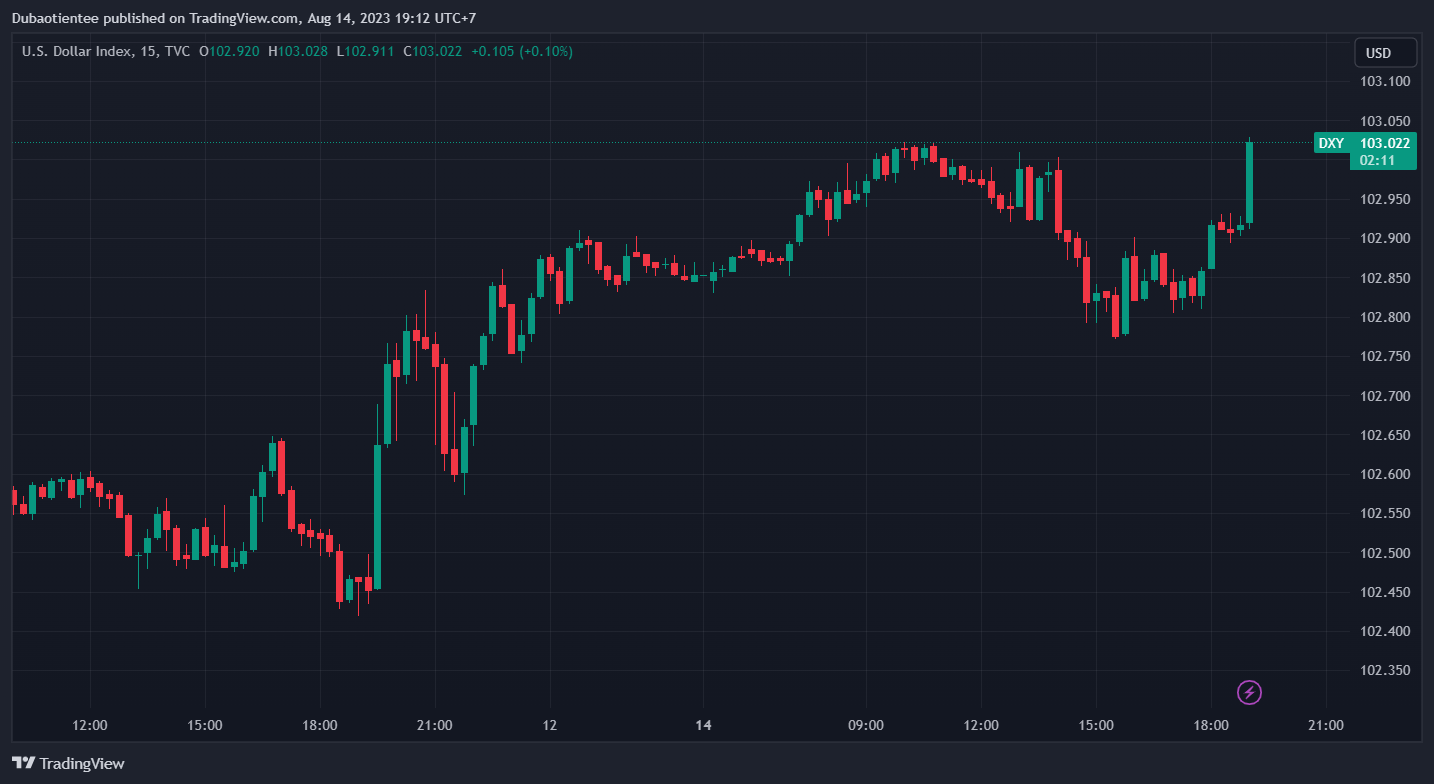Select the latest tall green candle
This screenshot has height=784, width=1434.
(x=1249, y=182)
